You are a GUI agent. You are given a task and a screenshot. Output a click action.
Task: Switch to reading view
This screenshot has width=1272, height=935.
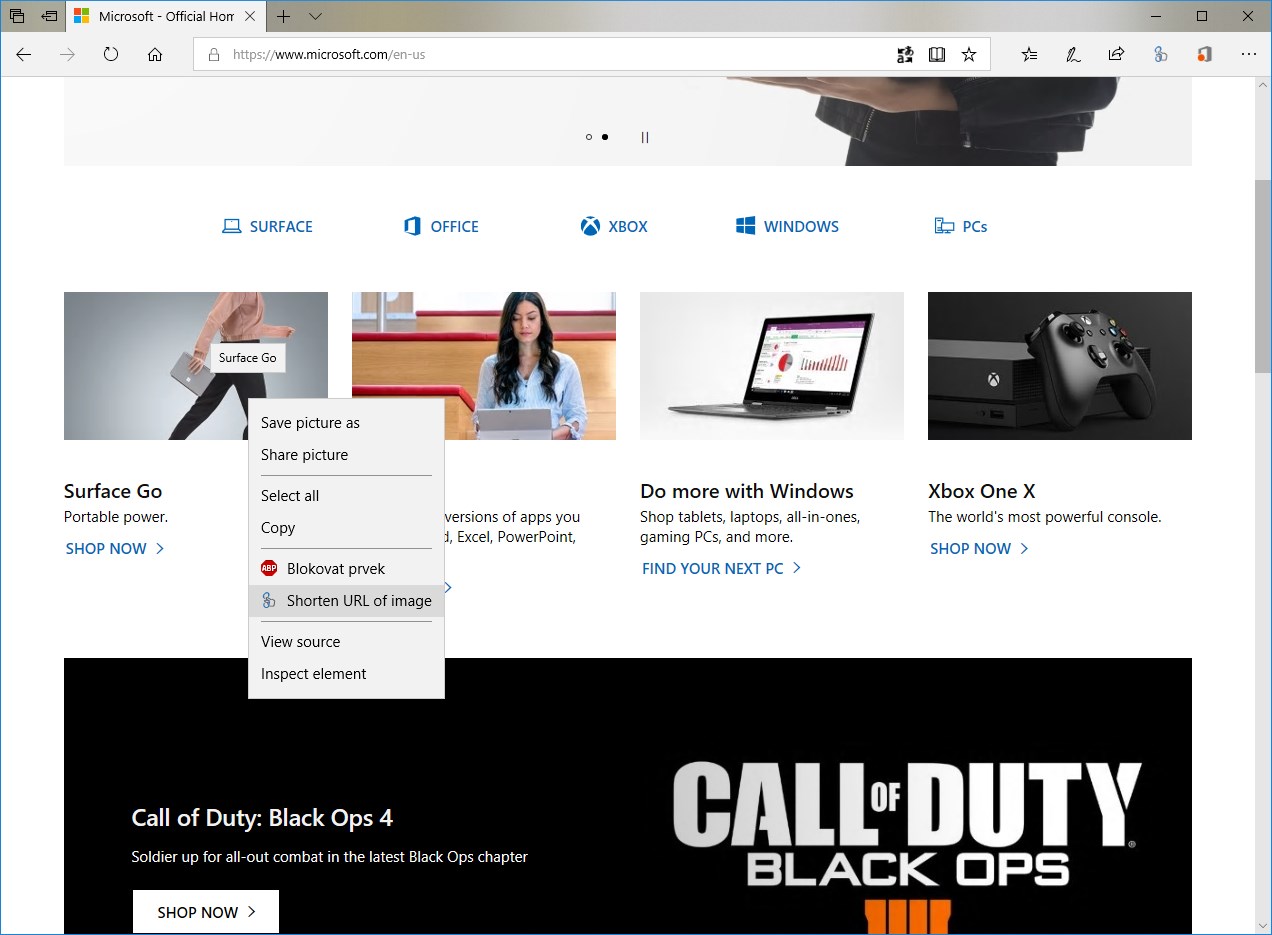[x=937, y=55]
